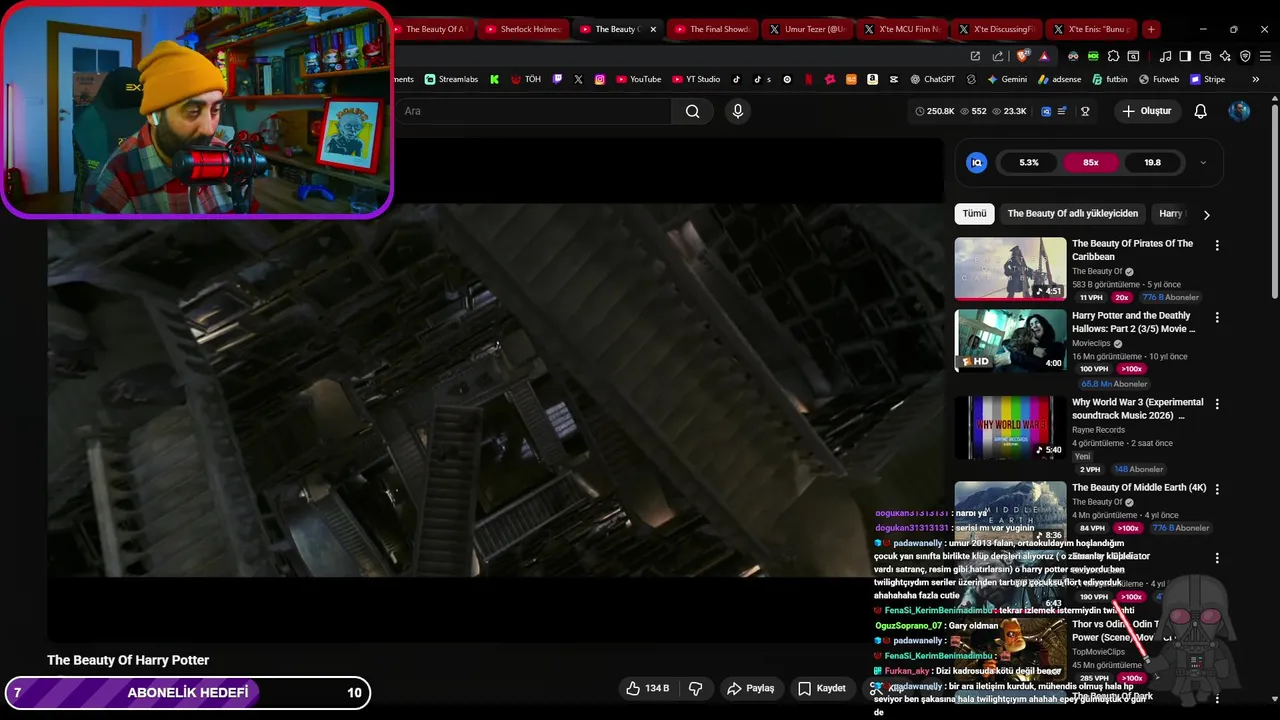The width and height of the screenshot is (1280, 720).
Task: Click 'The Beauty Of Harry Potter' title
Action: pyautogui.click(x=128, y=660)
